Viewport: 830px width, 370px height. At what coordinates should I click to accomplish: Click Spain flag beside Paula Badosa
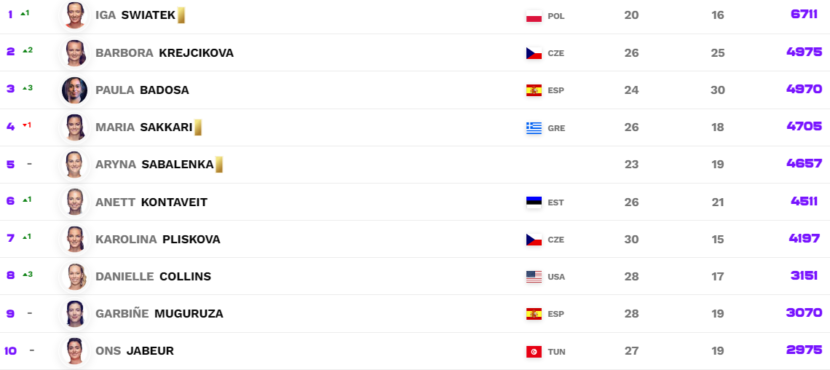534,91
